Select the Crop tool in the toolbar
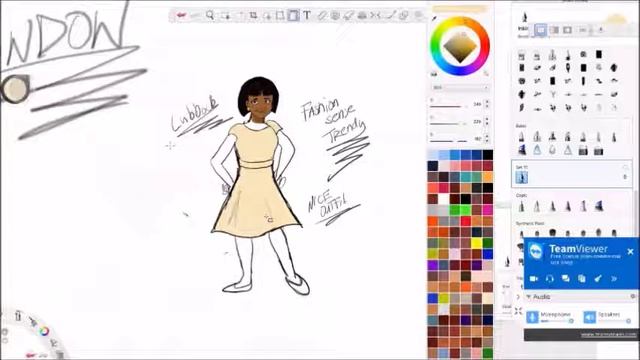Viewport: 640px width, 360px height. tap(253, 16)
